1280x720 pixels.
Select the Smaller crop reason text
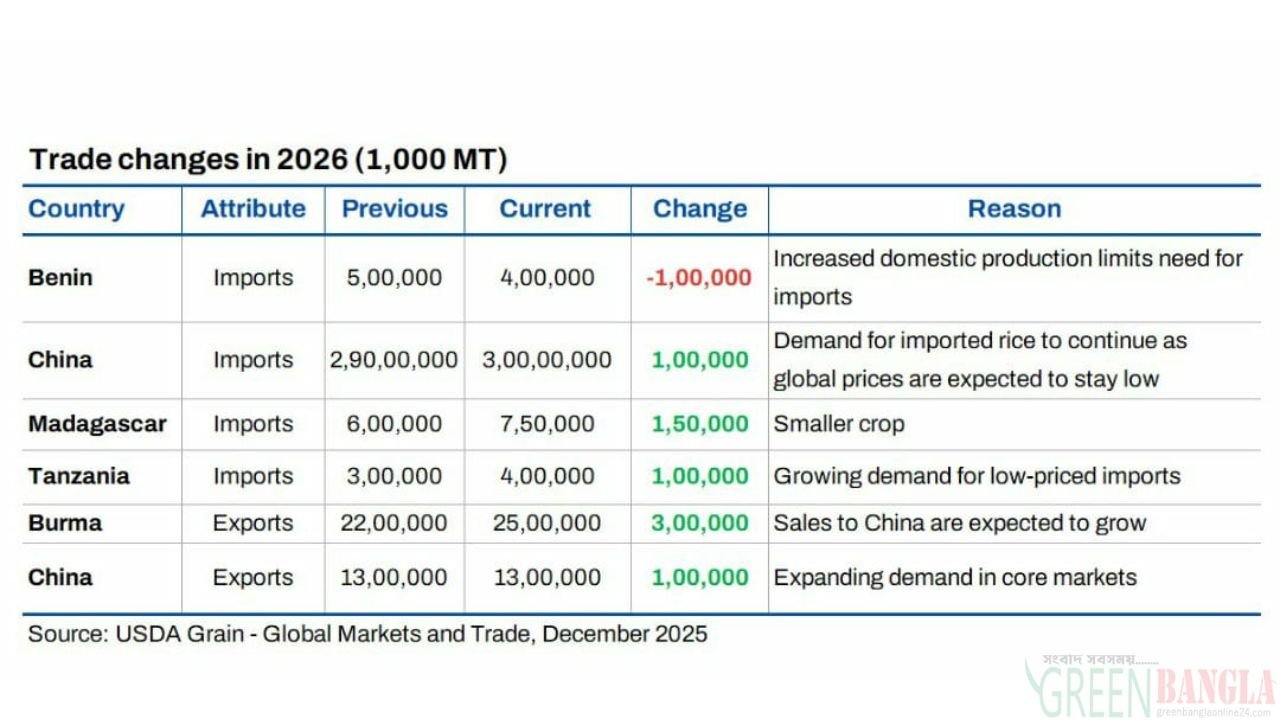point(839,424)
